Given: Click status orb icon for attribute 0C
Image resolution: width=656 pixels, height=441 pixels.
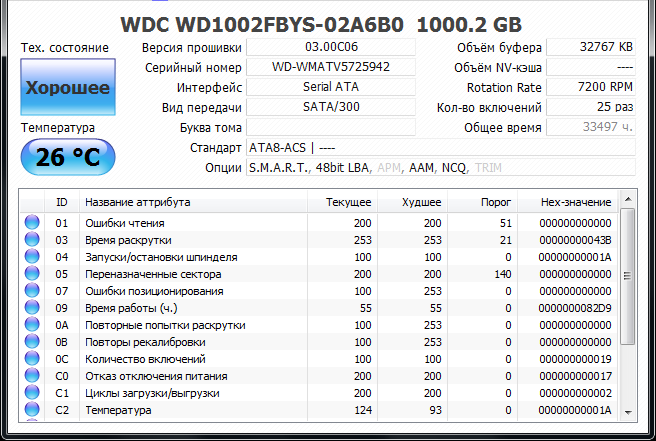Looking at the screenshot, I should 32,359.
